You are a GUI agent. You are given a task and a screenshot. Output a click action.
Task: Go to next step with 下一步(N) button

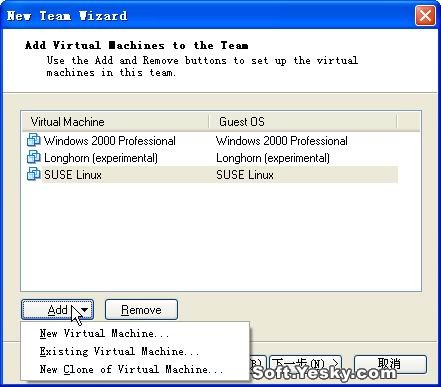pos(305,364)
